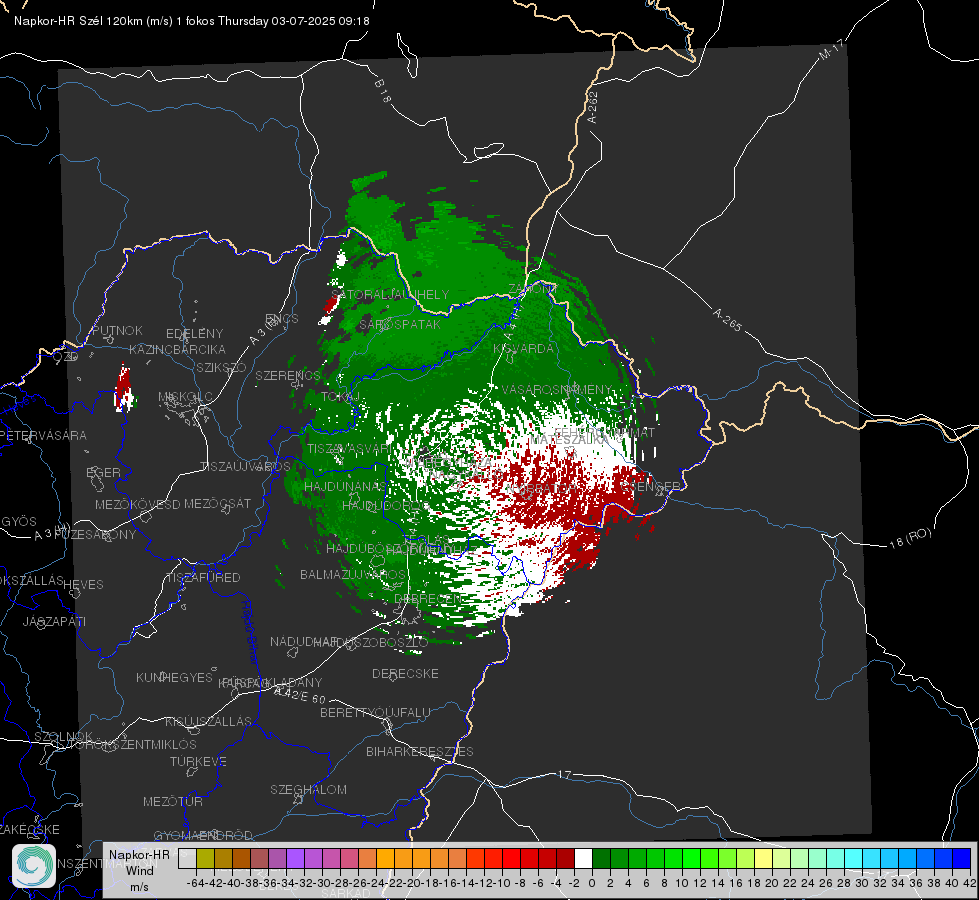Screen dimensions: 979x900
Task: Click the KAZINCBARCIKA town label
Action: click(x=177, y=350)
